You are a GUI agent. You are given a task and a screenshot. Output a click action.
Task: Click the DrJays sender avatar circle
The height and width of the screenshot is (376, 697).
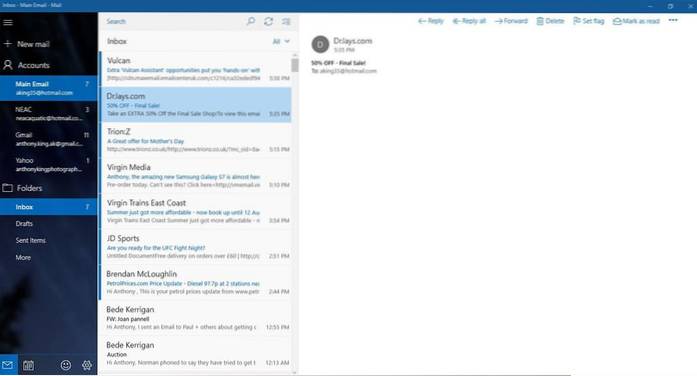pyautogui.click(x=320, y=44)
